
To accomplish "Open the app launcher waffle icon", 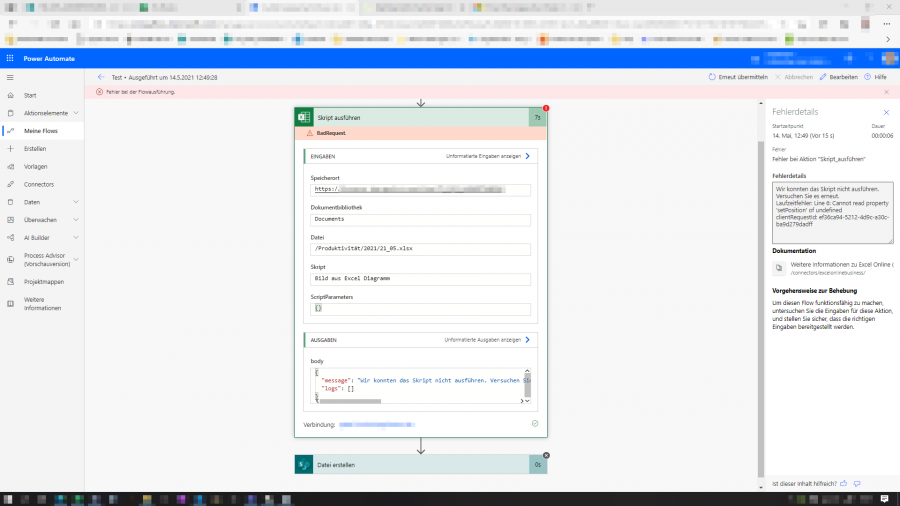I will [10, 59].
